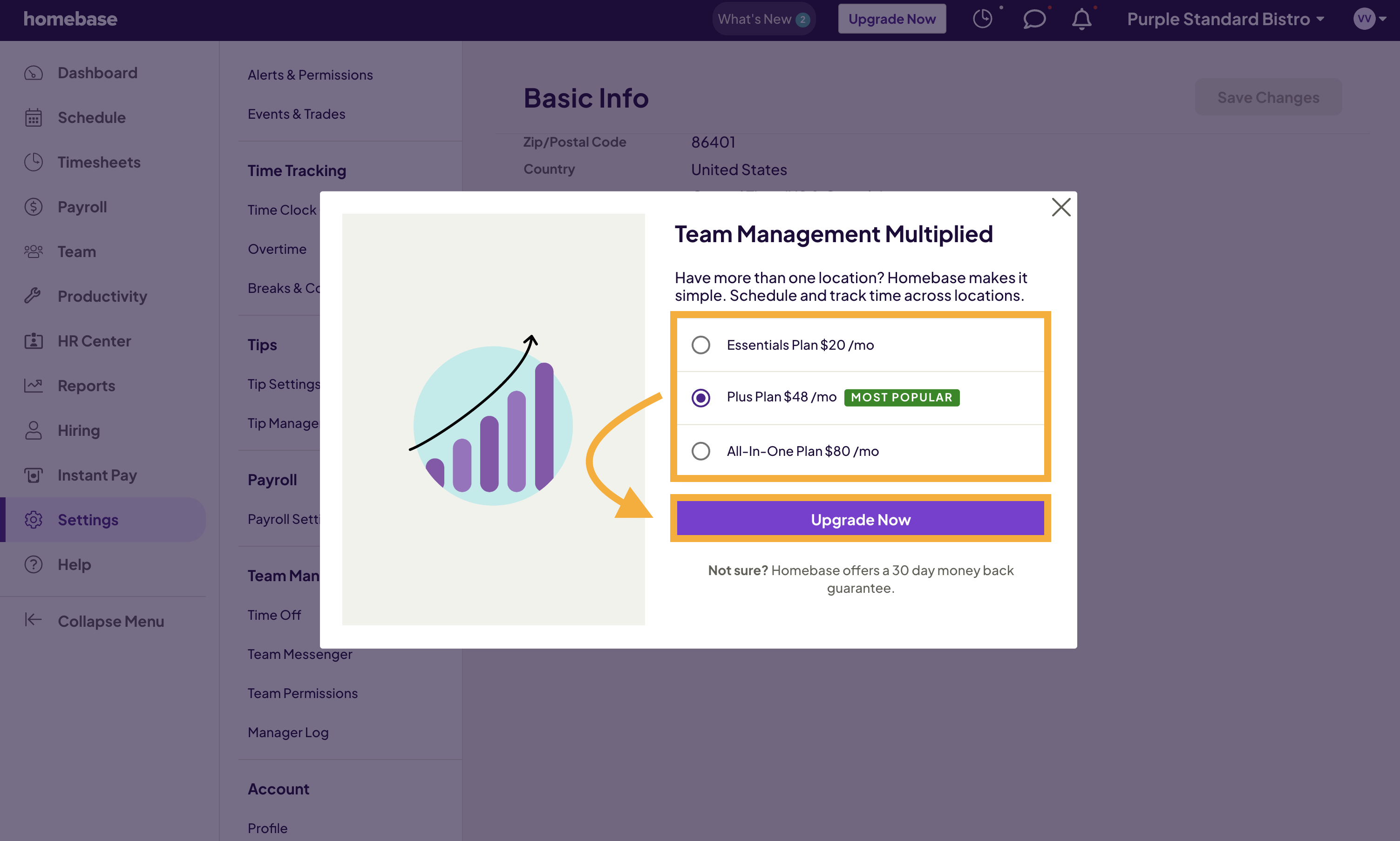Click the Help question mark icon
Screen dimensions: 1400x841
coord(34,564)
